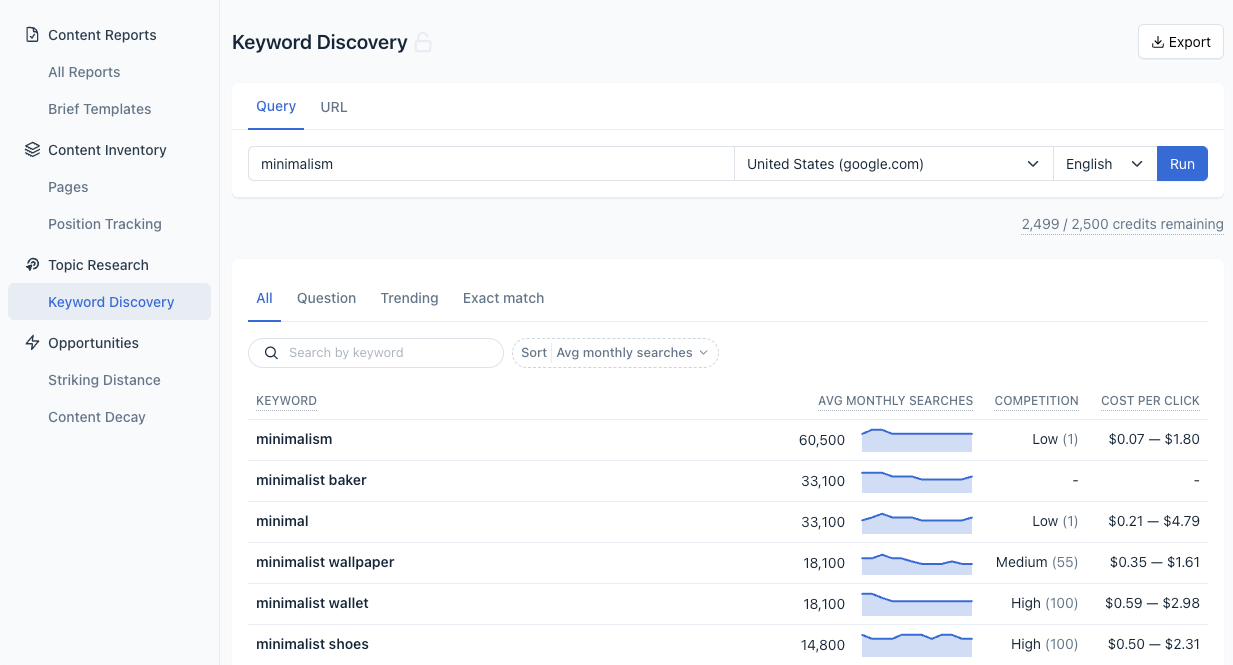1233x665 pixels.
Task: Open Striking Distance under Opportunities
Action: click(x=104, y=380)
